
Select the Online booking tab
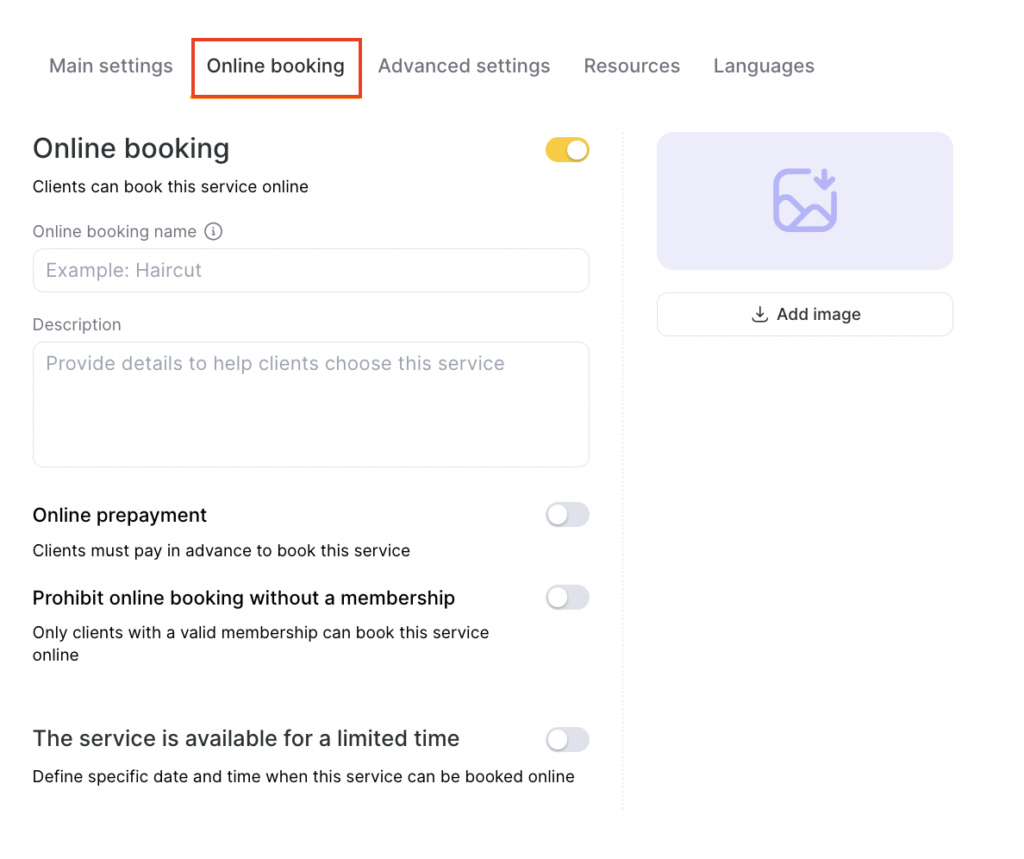275,66
